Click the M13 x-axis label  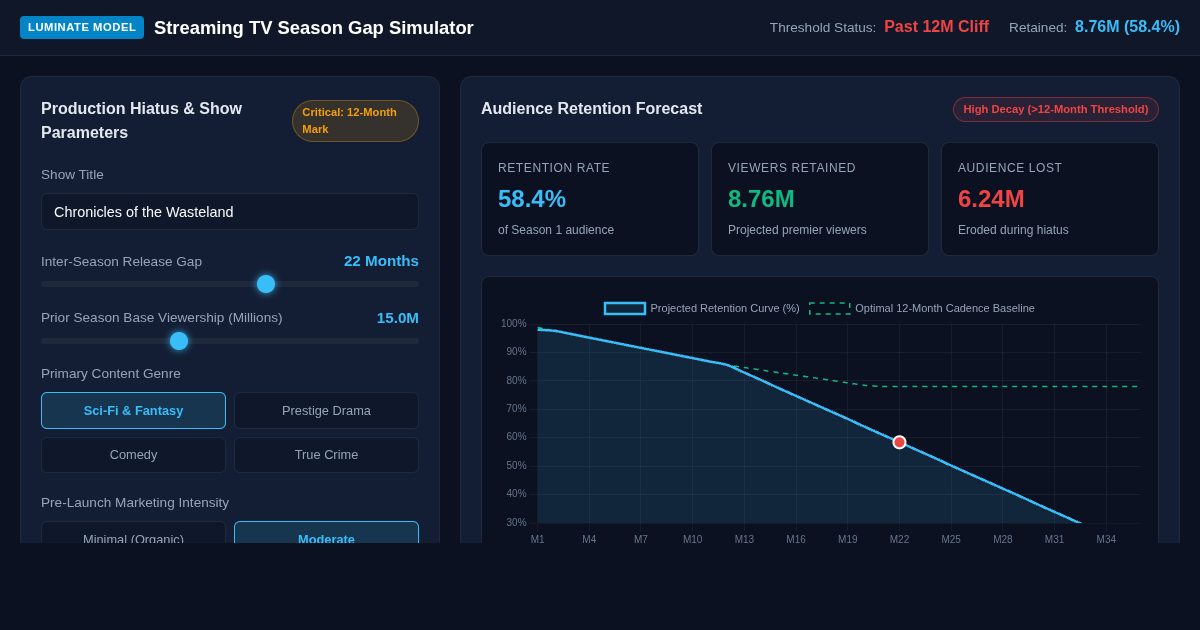point(744,540)
